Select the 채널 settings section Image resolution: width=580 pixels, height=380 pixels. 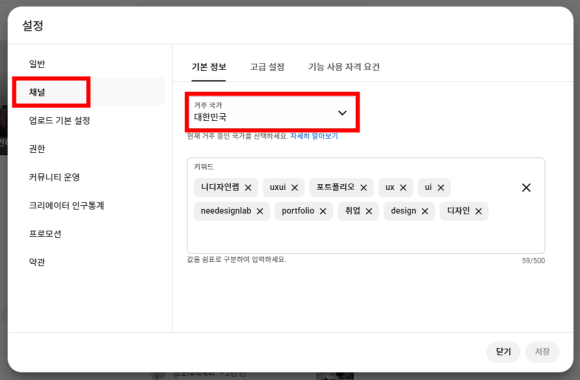(x=88, y=92)
